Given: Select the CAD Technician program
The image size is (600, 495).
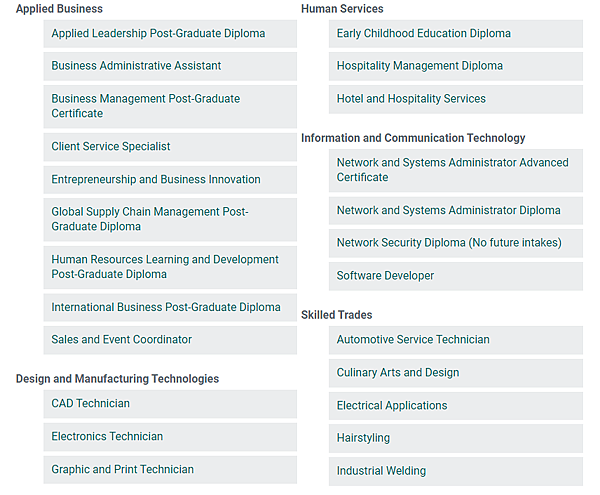Looking at the screenshot, I should click(x=90, y=404).
